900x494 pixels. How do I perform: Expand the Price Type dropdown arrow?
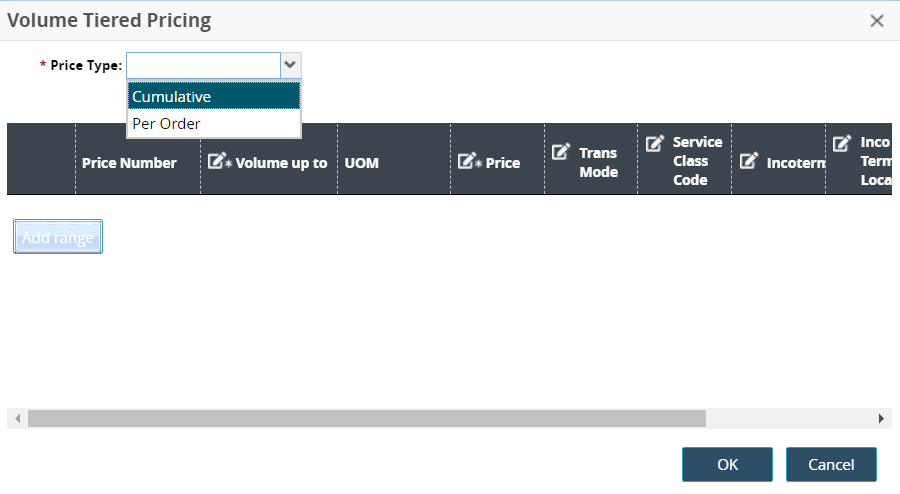290,65
